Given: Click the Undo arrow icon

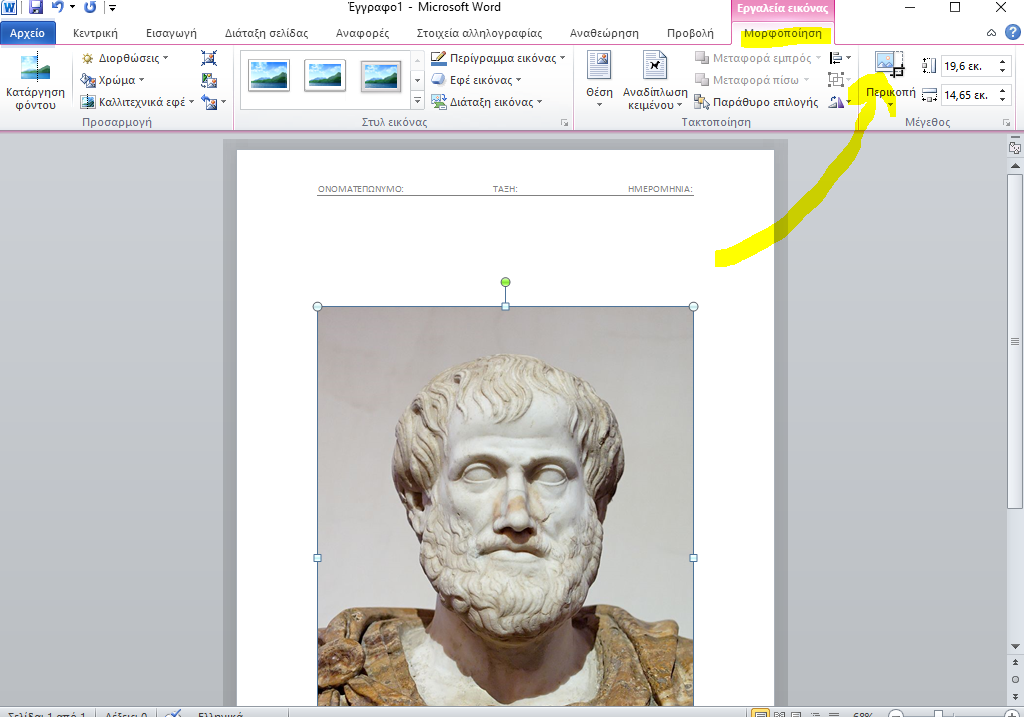Looking at the screenshot, I should (x=57, y=7).
